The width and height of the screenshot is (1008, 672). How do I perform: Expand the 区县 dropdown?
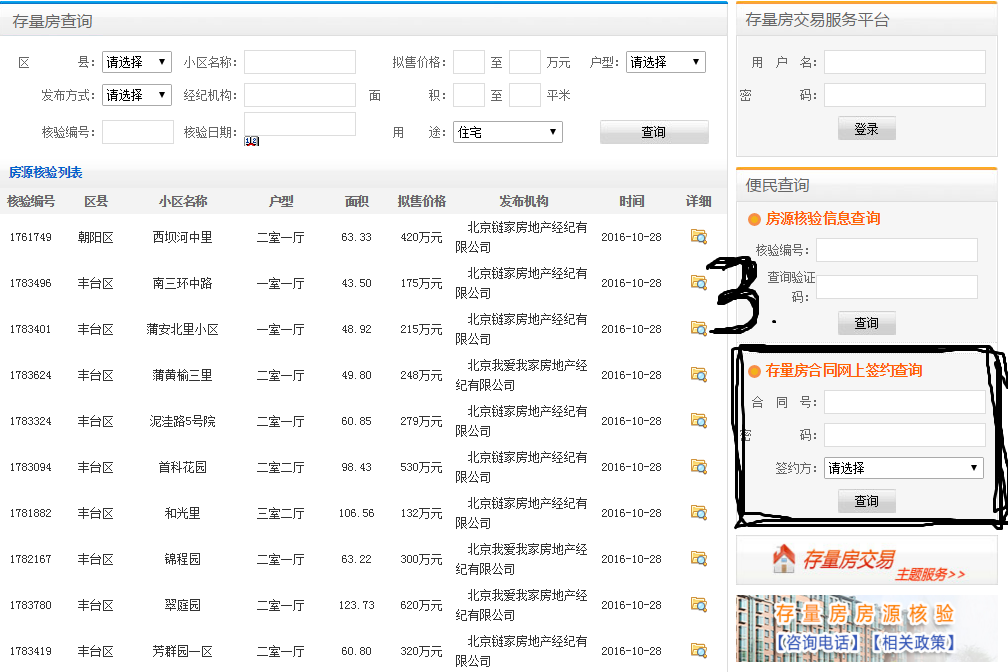[137, 62]
